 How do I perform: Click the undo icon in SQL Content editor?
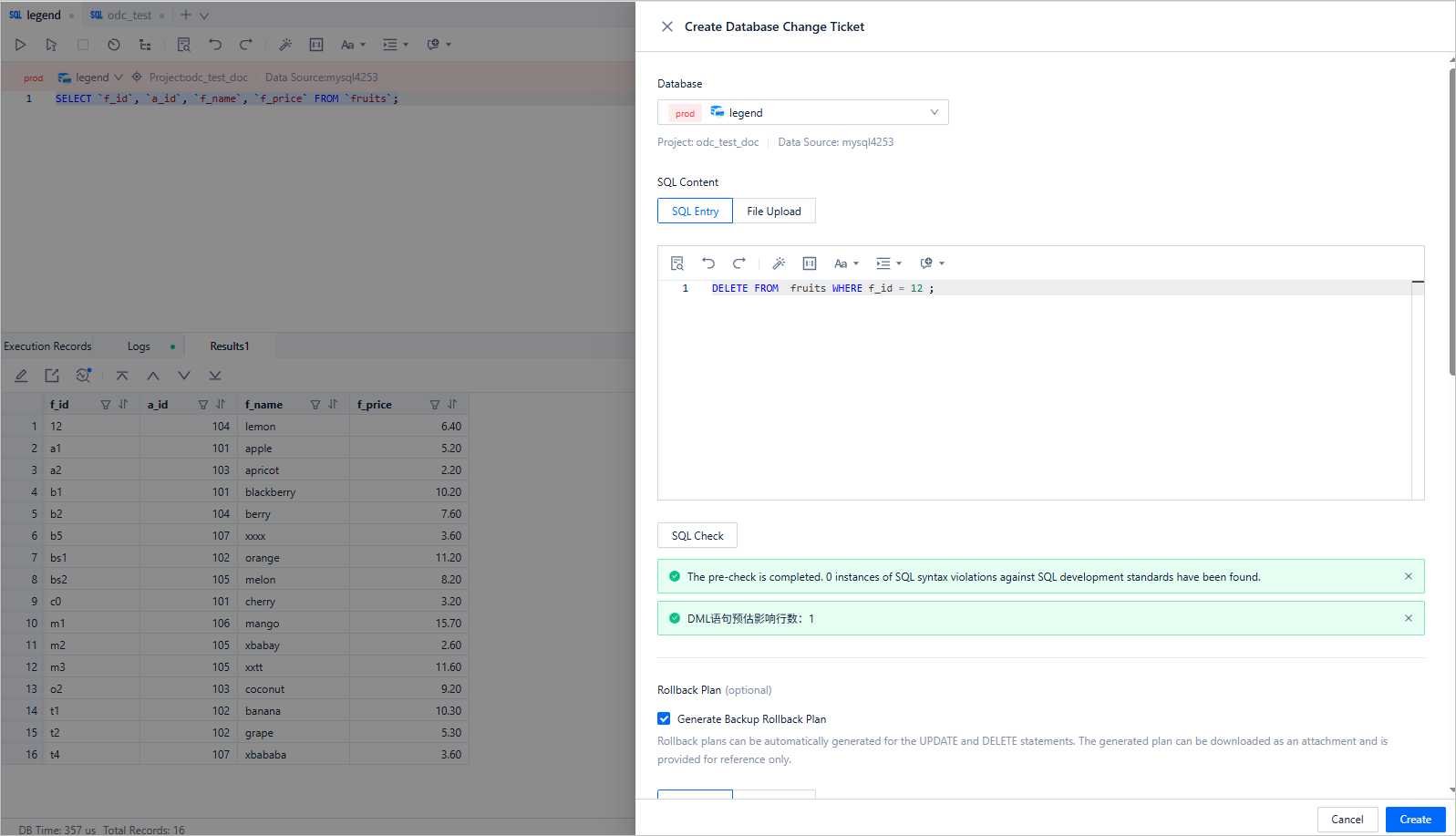point(708,263)
